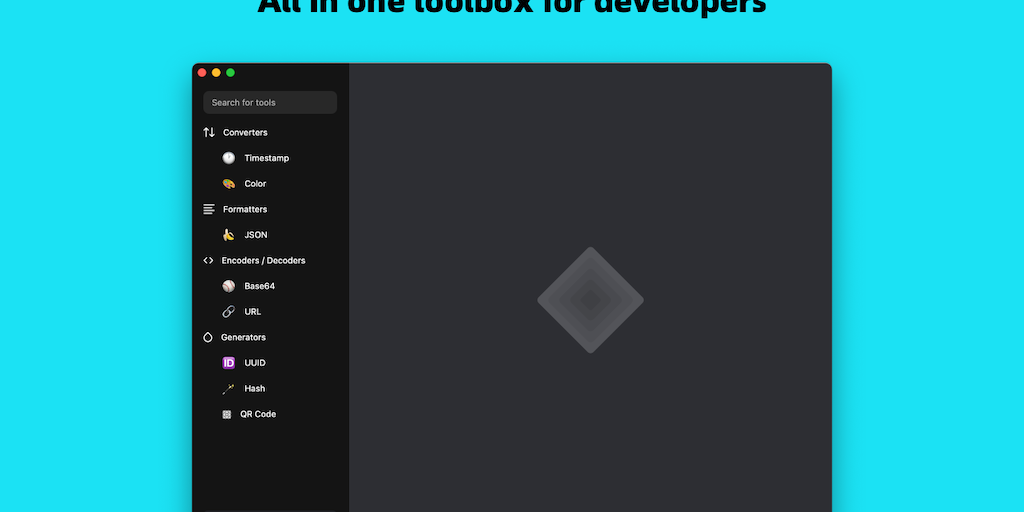This screenshot has height=512, width=1024.
Task: Click the Generators droplet icon
Action: coord(208,337)
